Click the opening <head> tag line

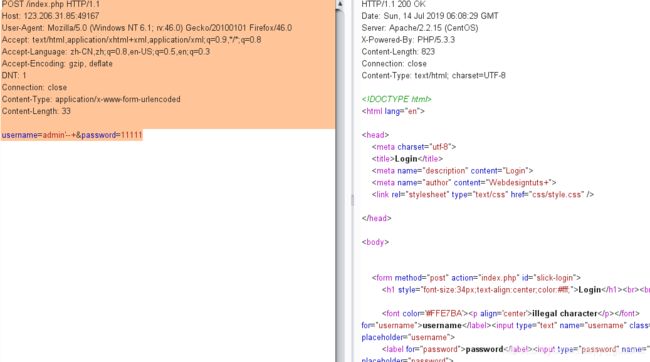[x=375, y=135]
